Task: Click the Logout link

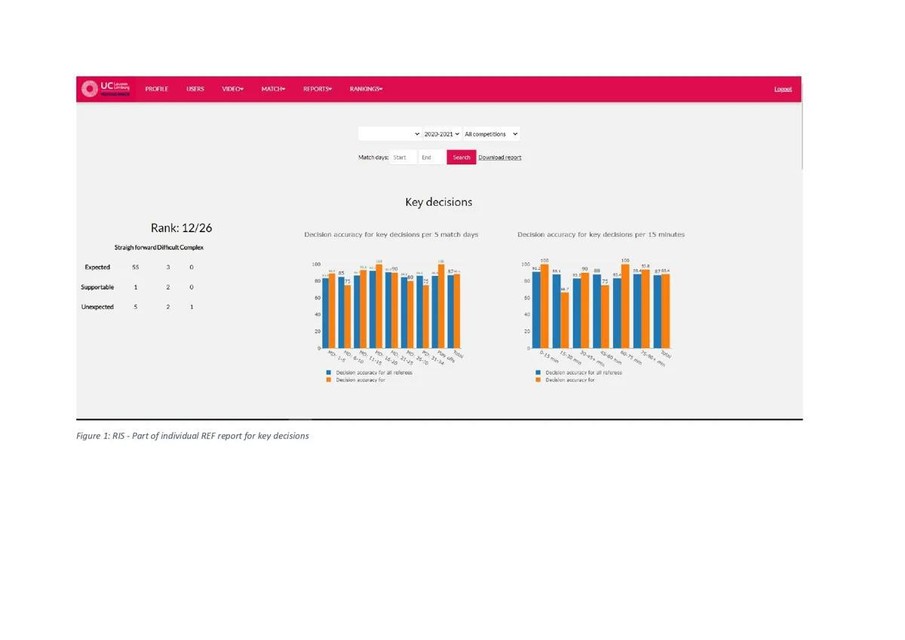Action: (783, 89)
